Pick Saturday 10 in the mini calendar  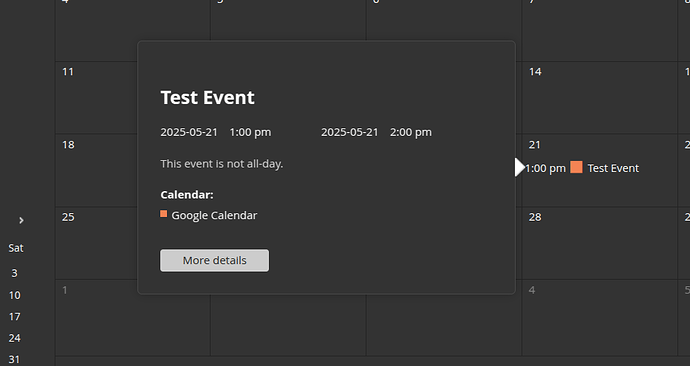(x=15, y=295)
